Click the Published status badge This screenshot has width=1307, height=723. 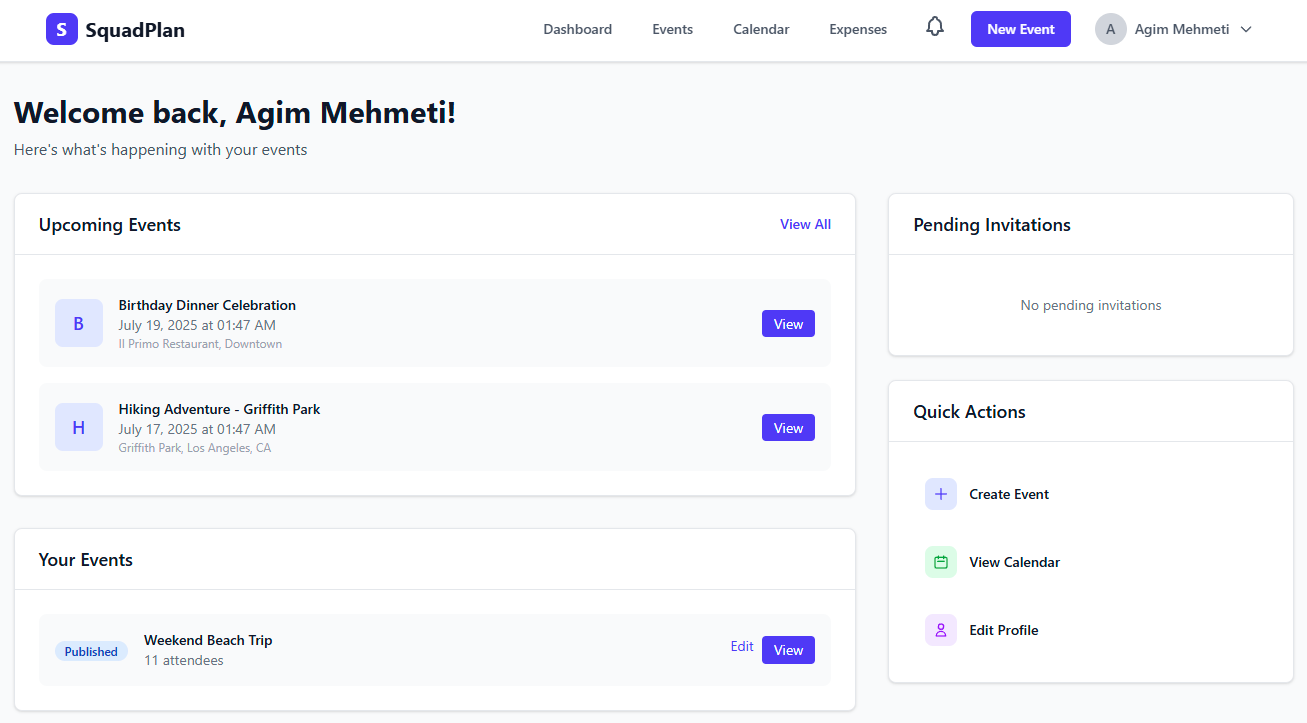pos(91,651)
